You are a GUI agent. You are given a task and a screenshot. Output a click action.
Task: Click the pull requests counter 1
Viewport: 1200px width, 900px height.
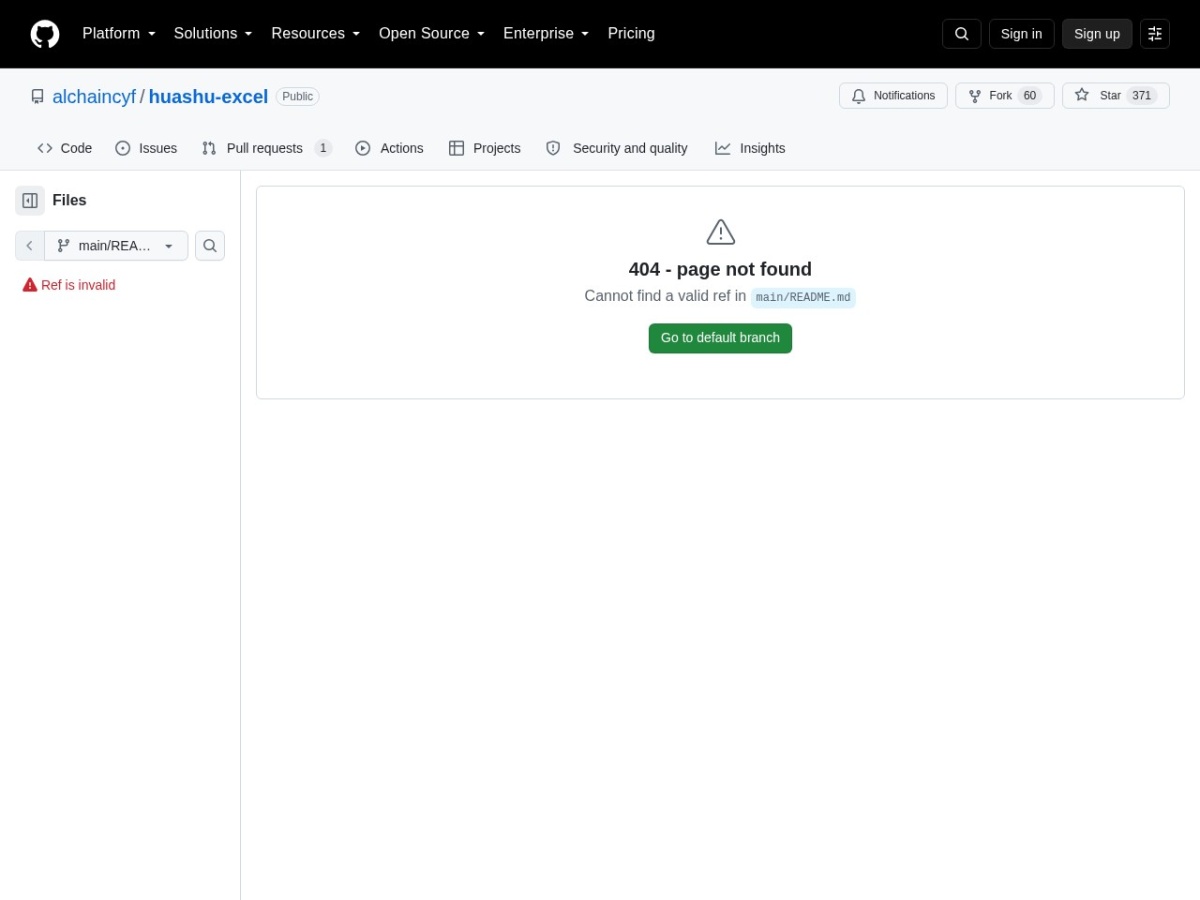tap(323, 148)
